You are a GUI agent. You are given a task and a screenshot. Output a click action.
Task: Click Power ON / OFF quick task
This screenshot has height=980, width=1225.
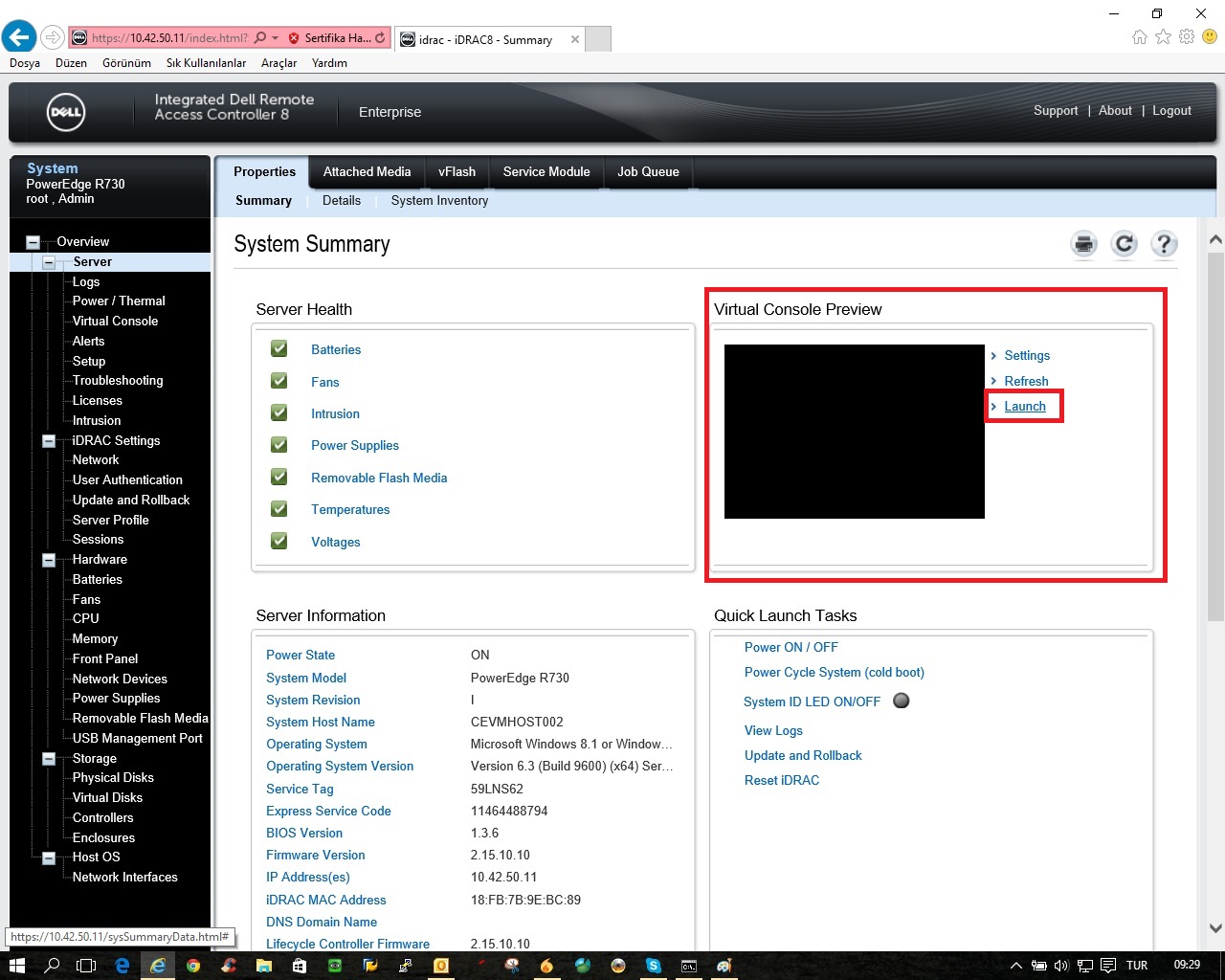click(x=791, y=648)
